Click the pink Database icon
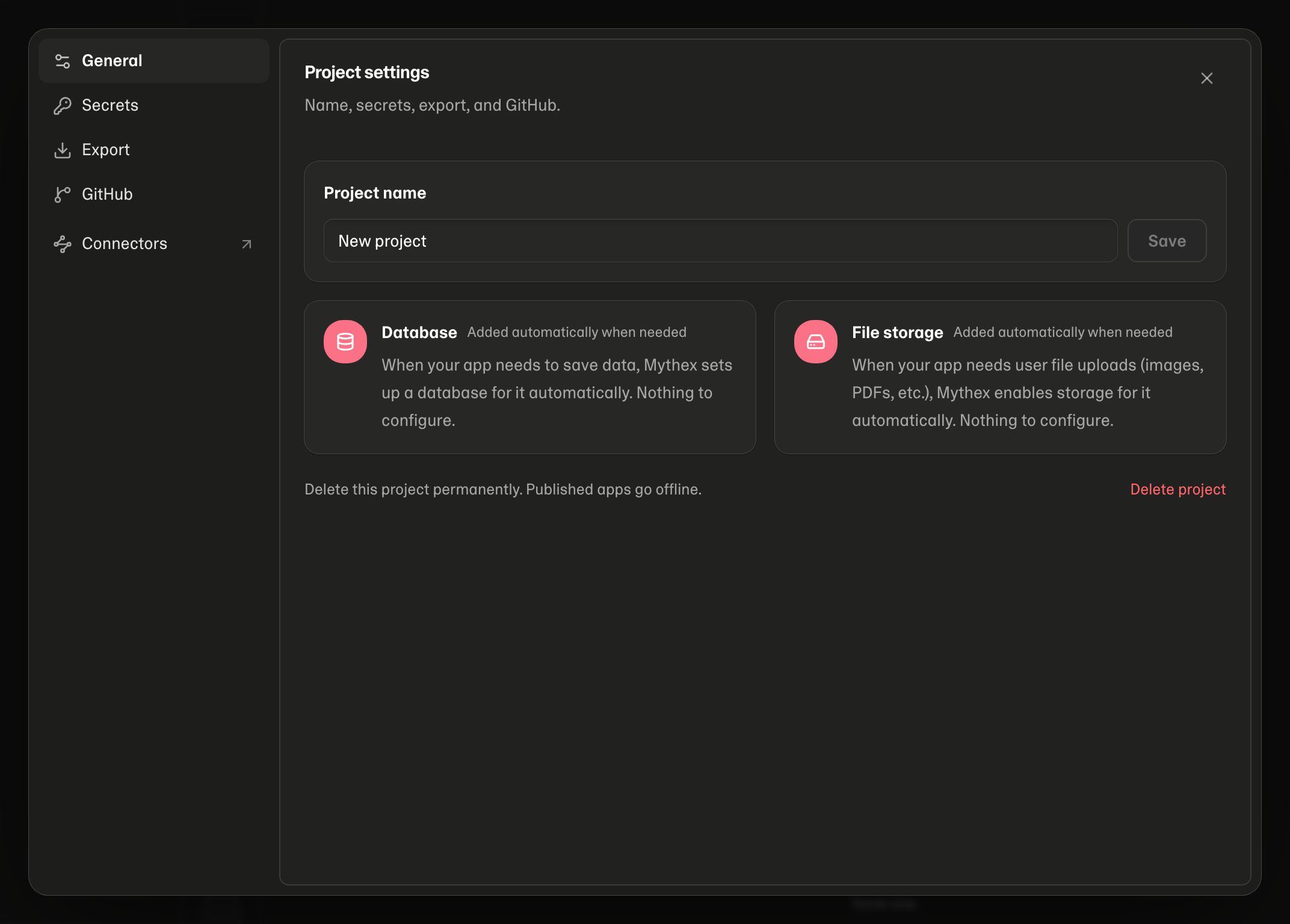 pos(345,342)
